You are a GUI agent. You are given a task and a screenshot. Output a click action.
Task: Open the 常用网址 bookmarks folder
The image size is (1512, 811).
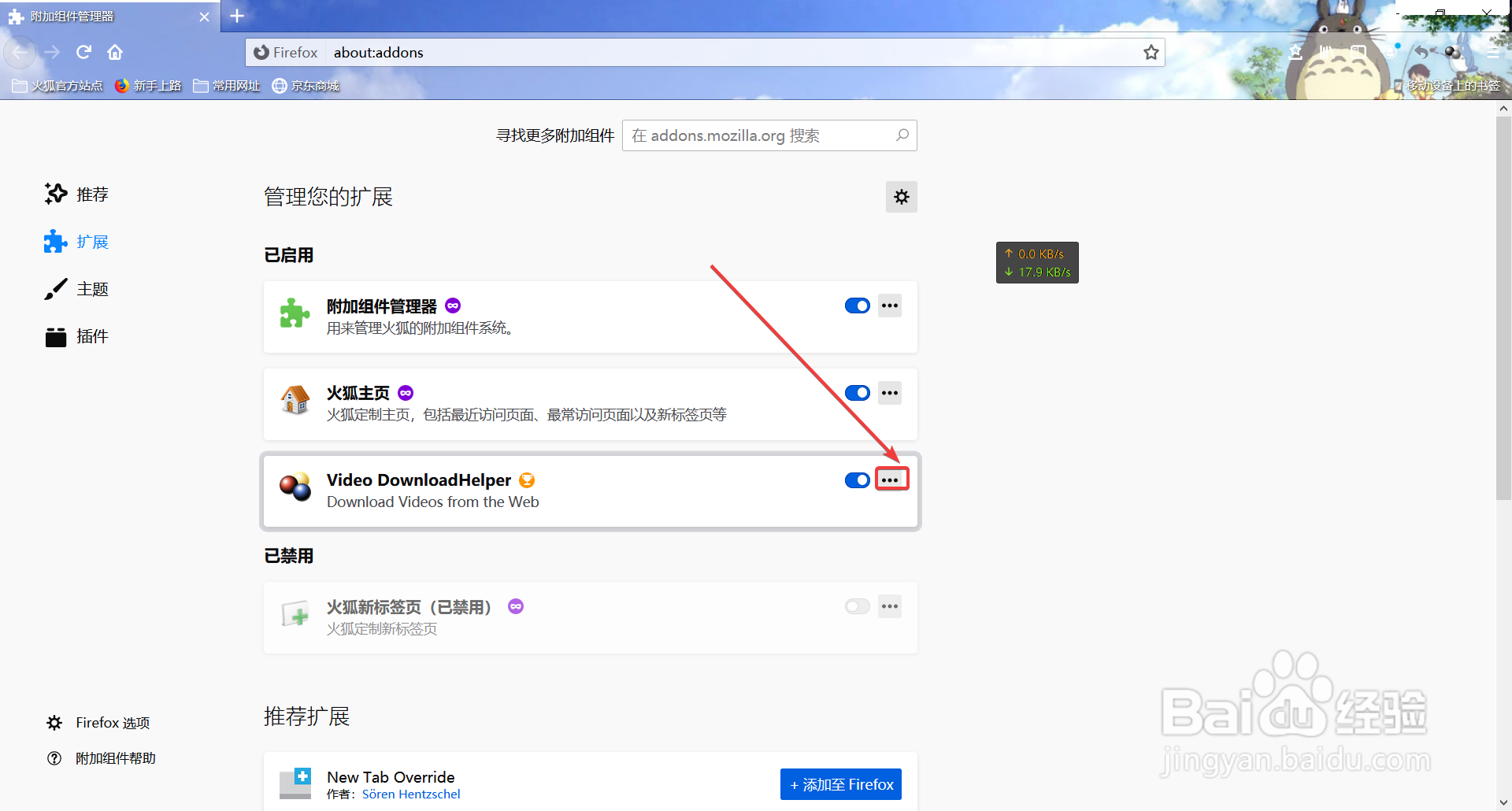click(227, 86)
